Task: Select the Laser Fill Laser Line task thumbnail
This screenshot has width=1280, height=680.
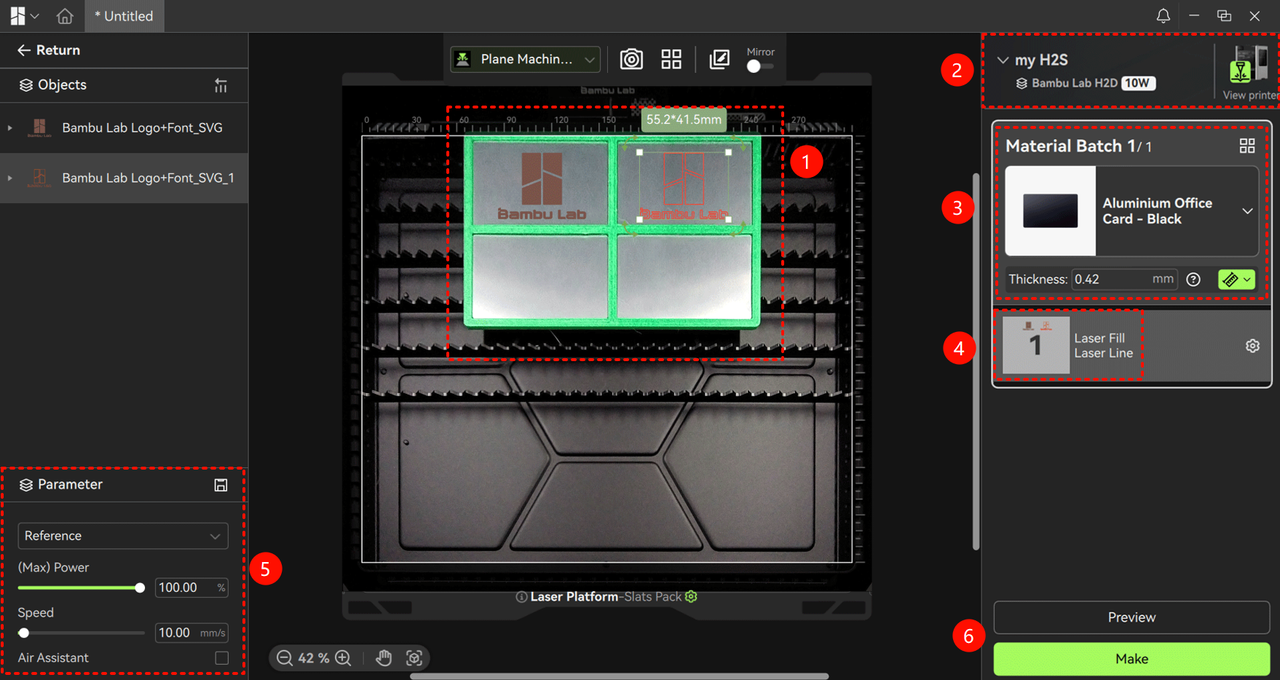Action: pyautogui.click(x=1036, y=345)
